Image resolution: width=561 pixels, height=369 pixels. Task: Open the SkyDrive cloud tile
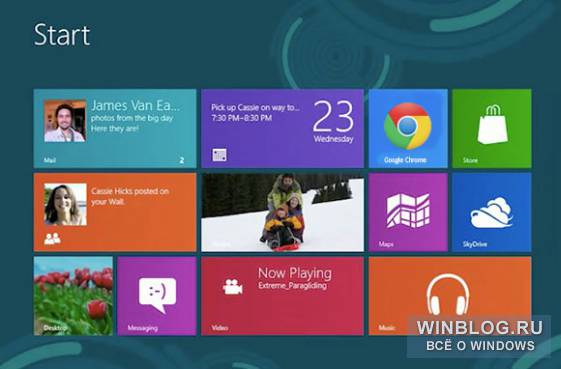[x=492, y=212]
